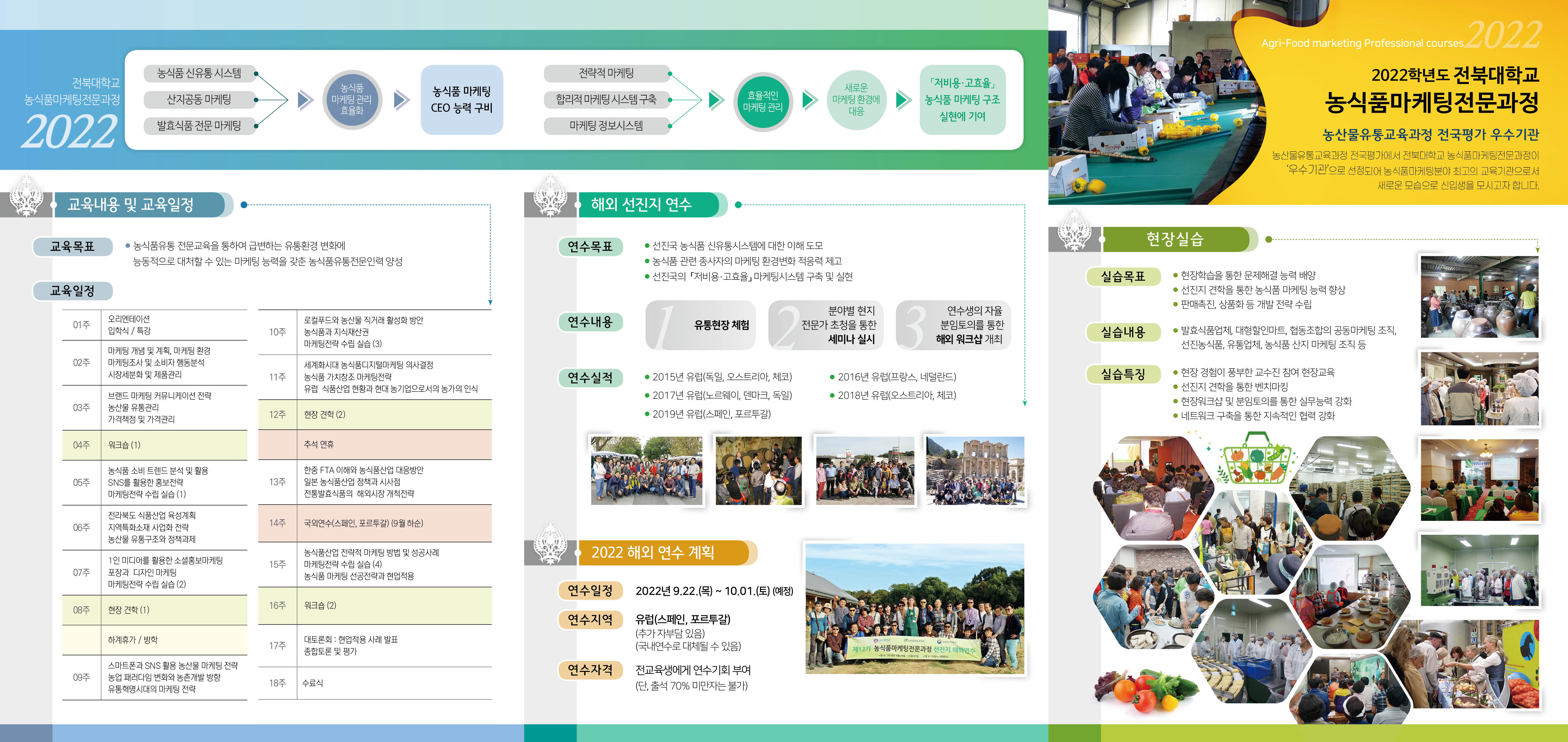
Task: Click card 3 해외 워크샵 개최
Action: coord(953,325)
